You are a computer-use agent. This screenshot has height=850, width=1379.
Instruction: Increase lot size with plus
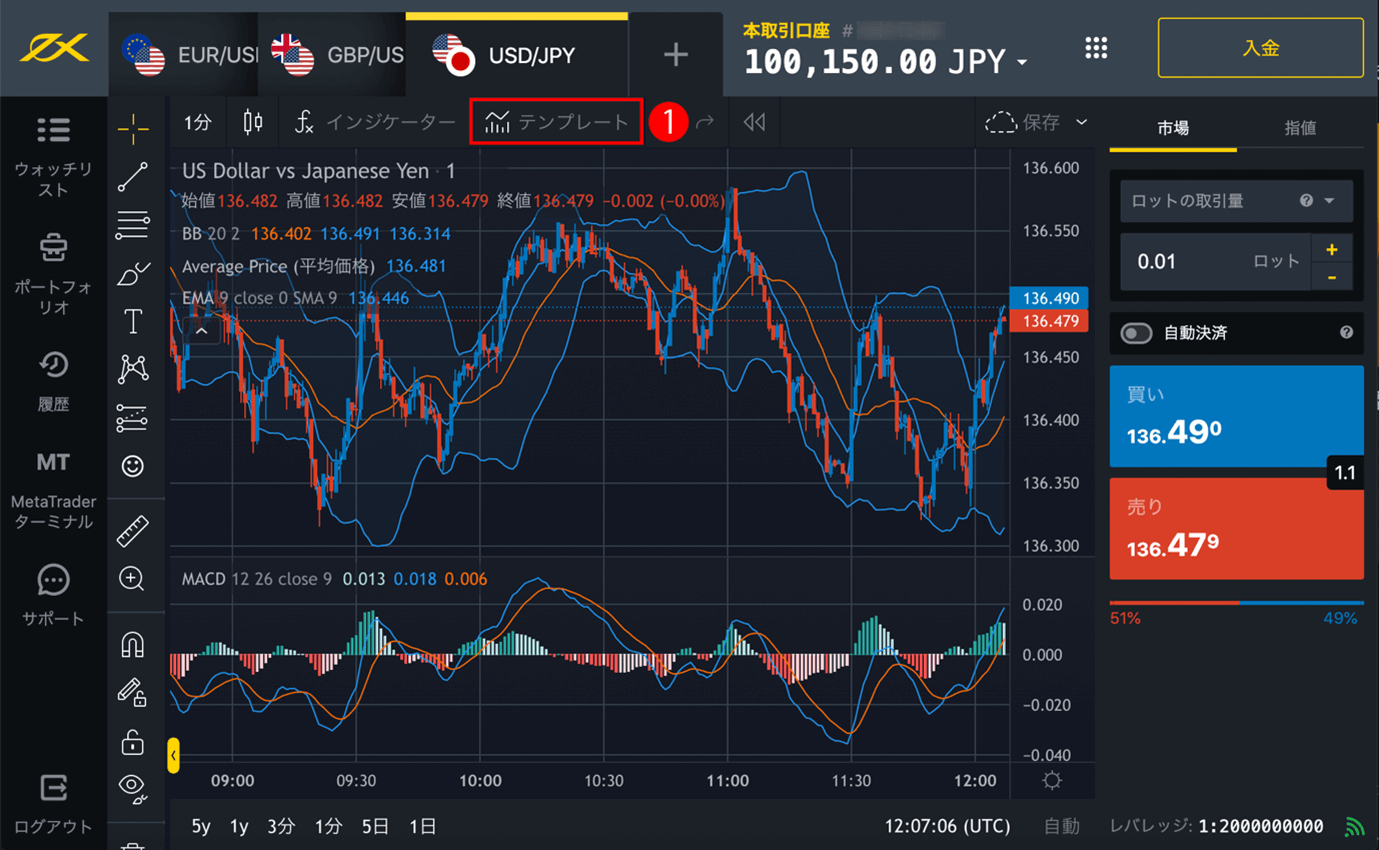[1332, 249]
